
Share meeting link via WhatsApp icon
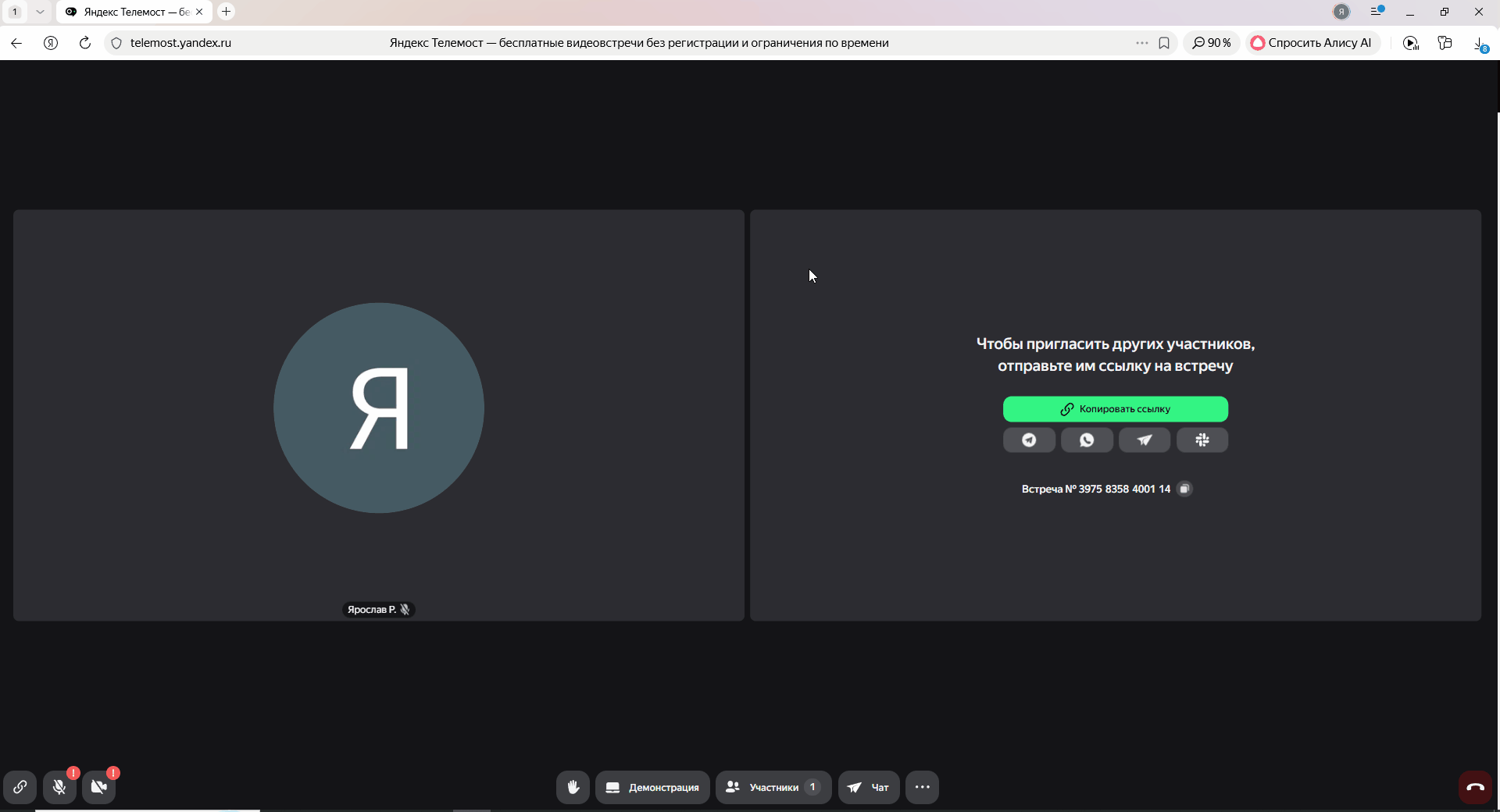click(1087, 440)
